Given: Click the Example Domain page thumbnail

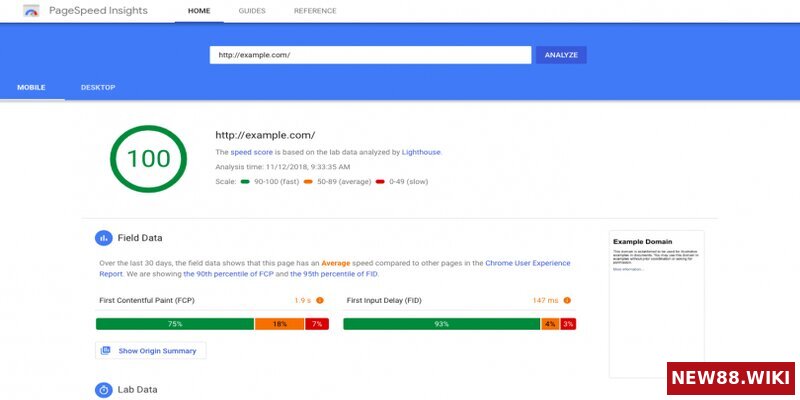Looking at the screenshot, I should (657, 304).
